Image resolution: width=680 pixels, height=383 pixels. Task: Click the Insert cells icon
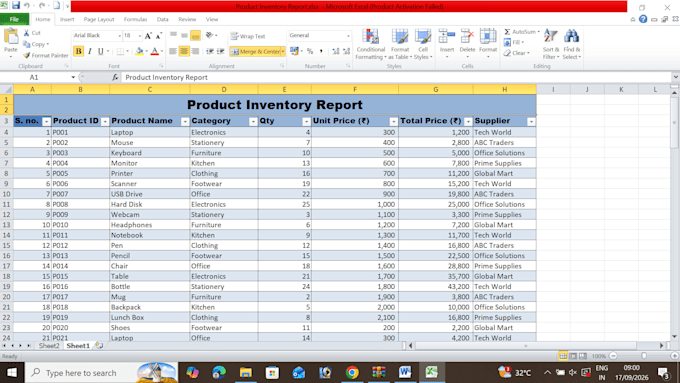(x=447, y=36)
